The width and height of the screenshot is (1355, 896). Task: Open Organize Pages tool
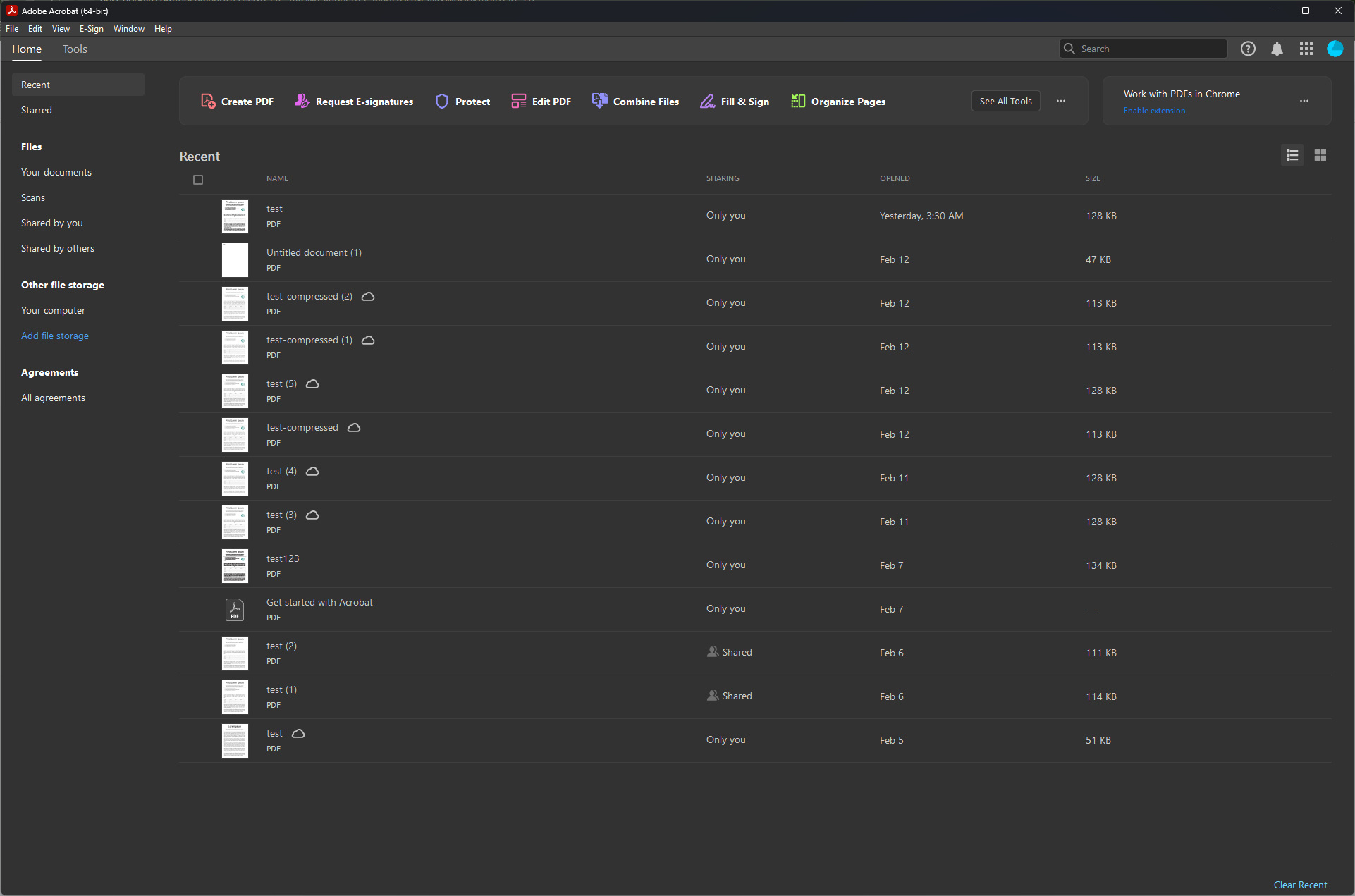[838, 102]
